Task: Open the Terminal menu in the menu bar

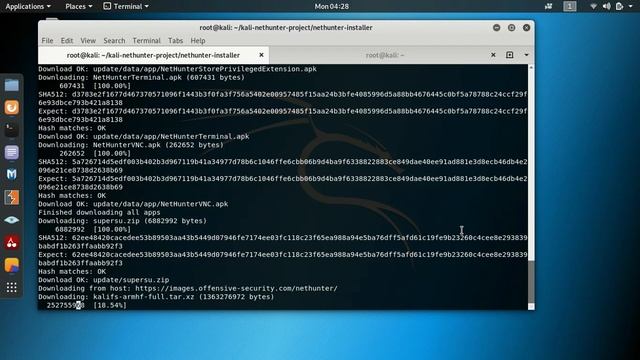Action: tap(147, 40)
